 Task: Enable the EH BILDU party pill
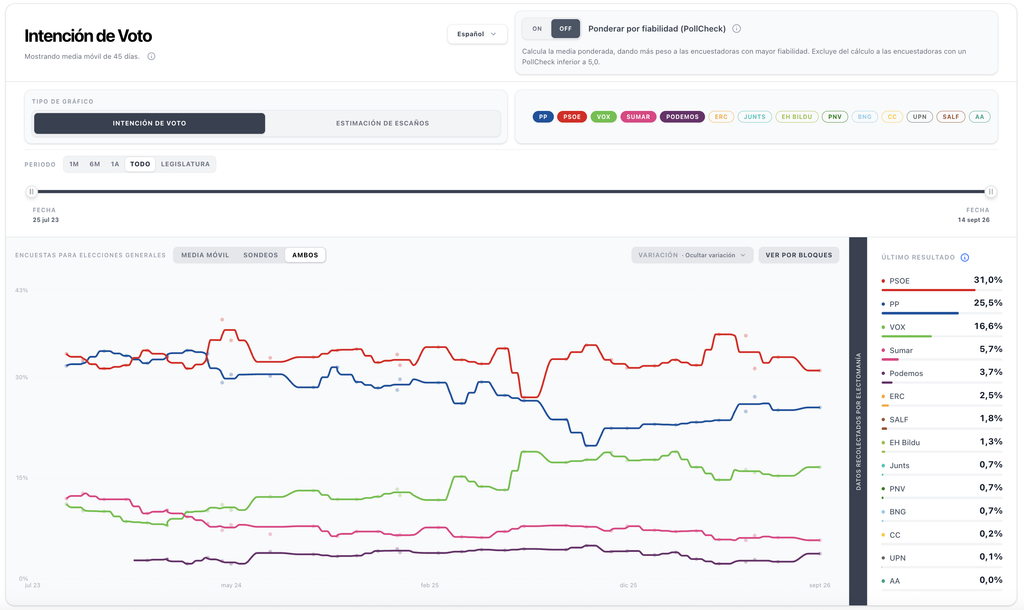[x=797, y=117]
